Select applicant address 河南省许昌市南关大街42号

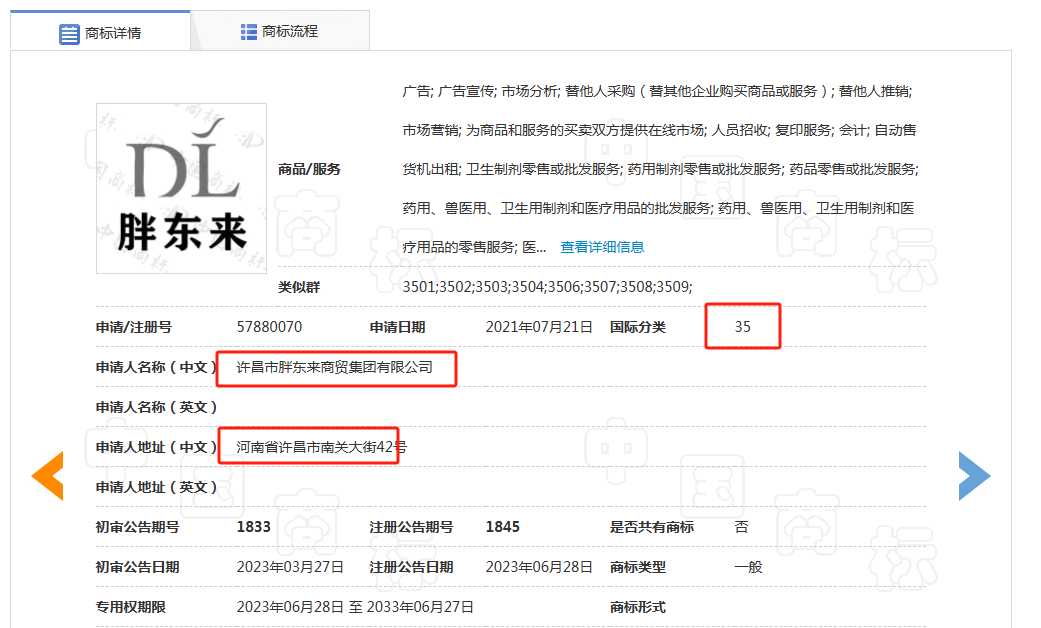[x=321, y=447]
